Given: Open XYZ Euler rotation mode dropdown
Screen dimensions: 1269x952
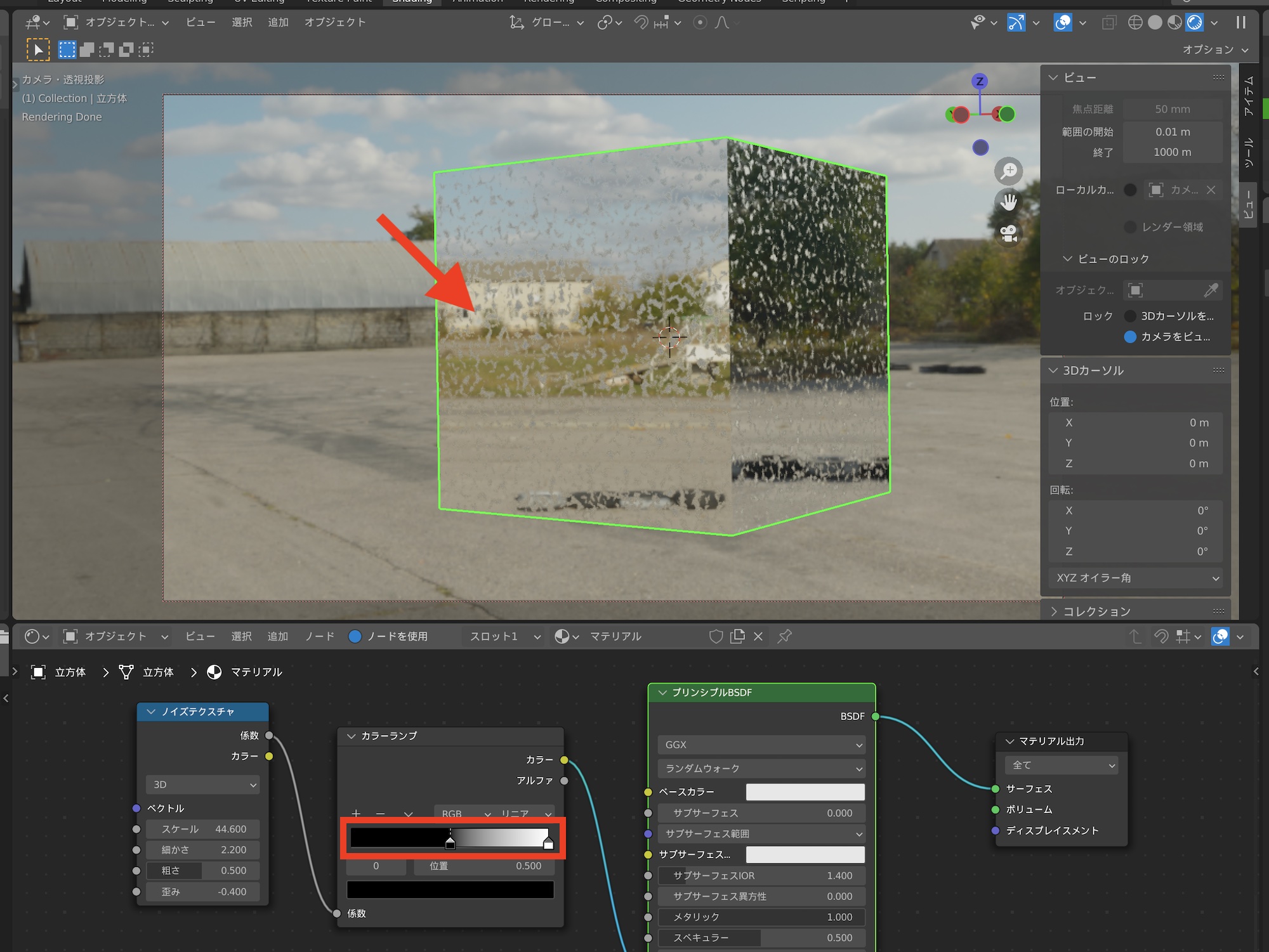Looking at the screenshot, I should coord(1136,578).
